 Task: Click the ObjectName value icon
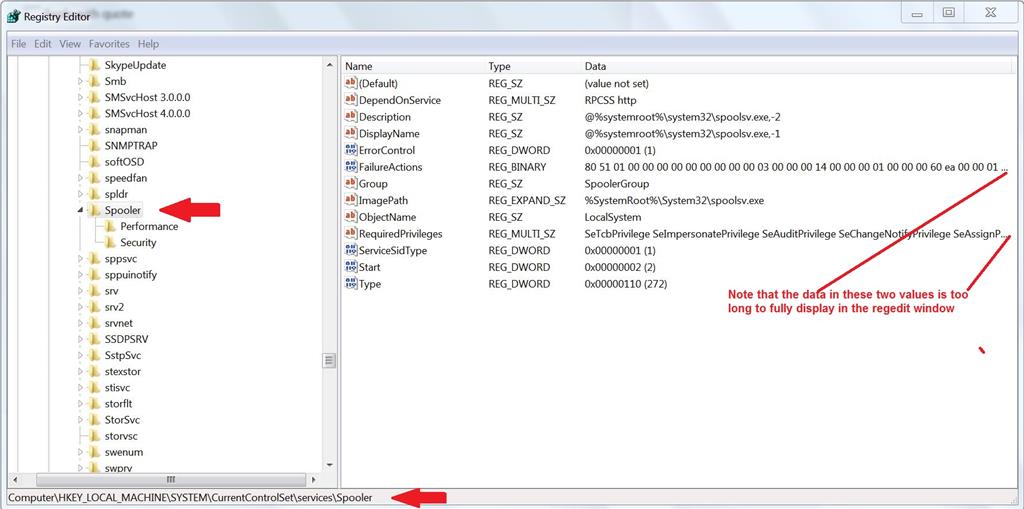point(351,217)
